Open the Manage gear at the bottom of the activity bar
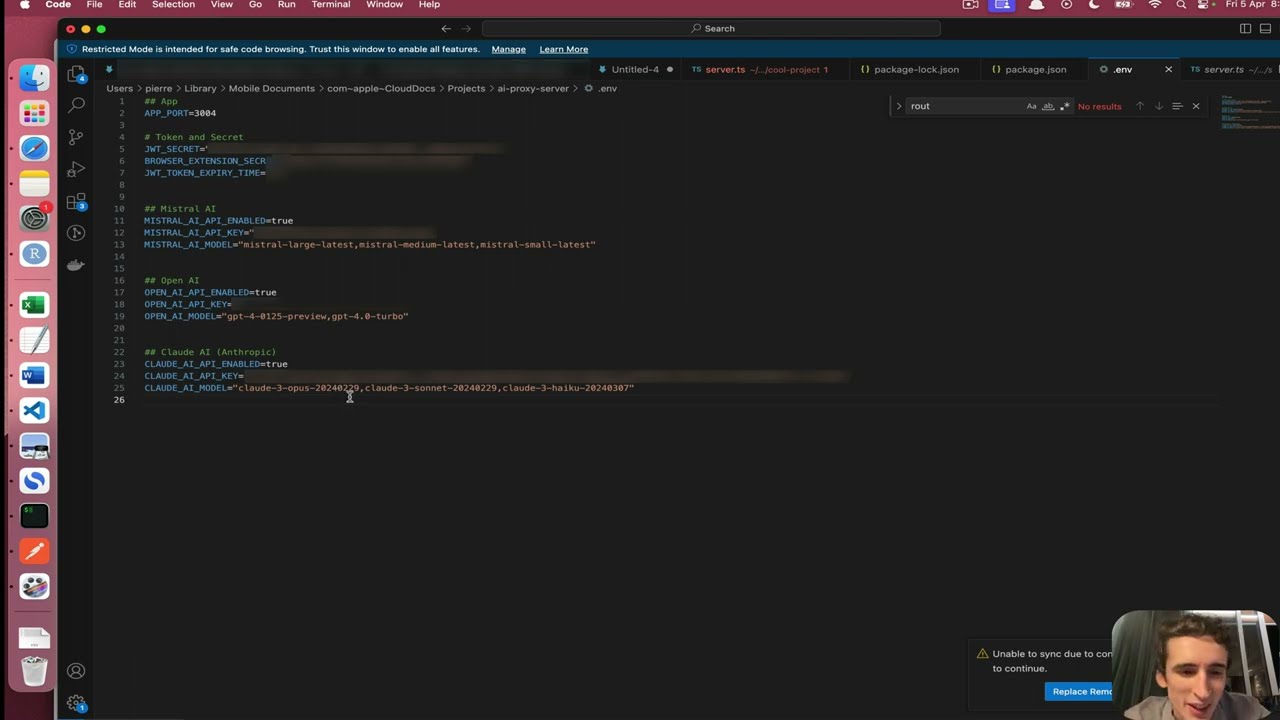Image resolution: width=1280 pixels, height=720 pixels. (x=76, y=703)
